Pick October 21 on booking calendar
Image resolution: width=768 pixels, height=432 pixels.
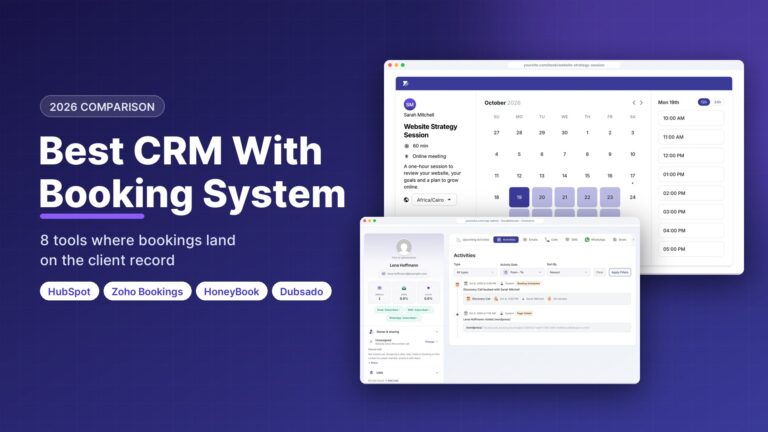point(564,197)
